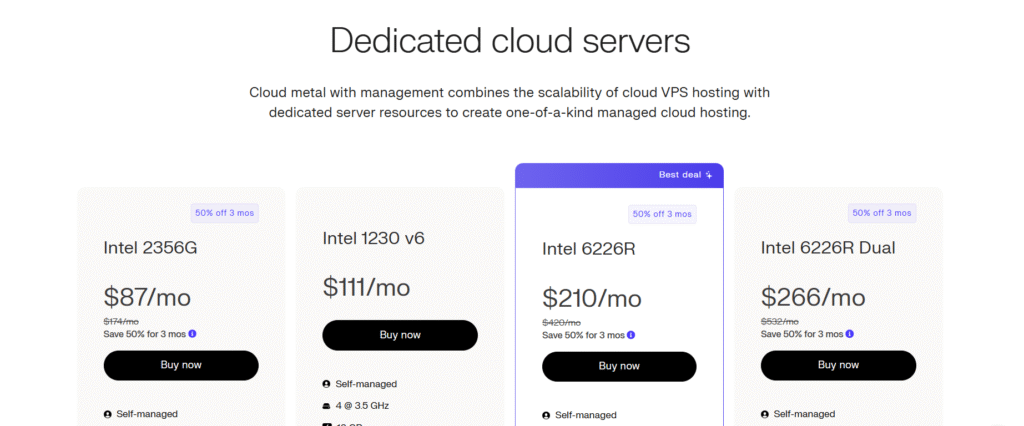Click 50% off 3 mos badge on Intel 2356G
This screenshot has height=426, width=1024.
(225, 213)
